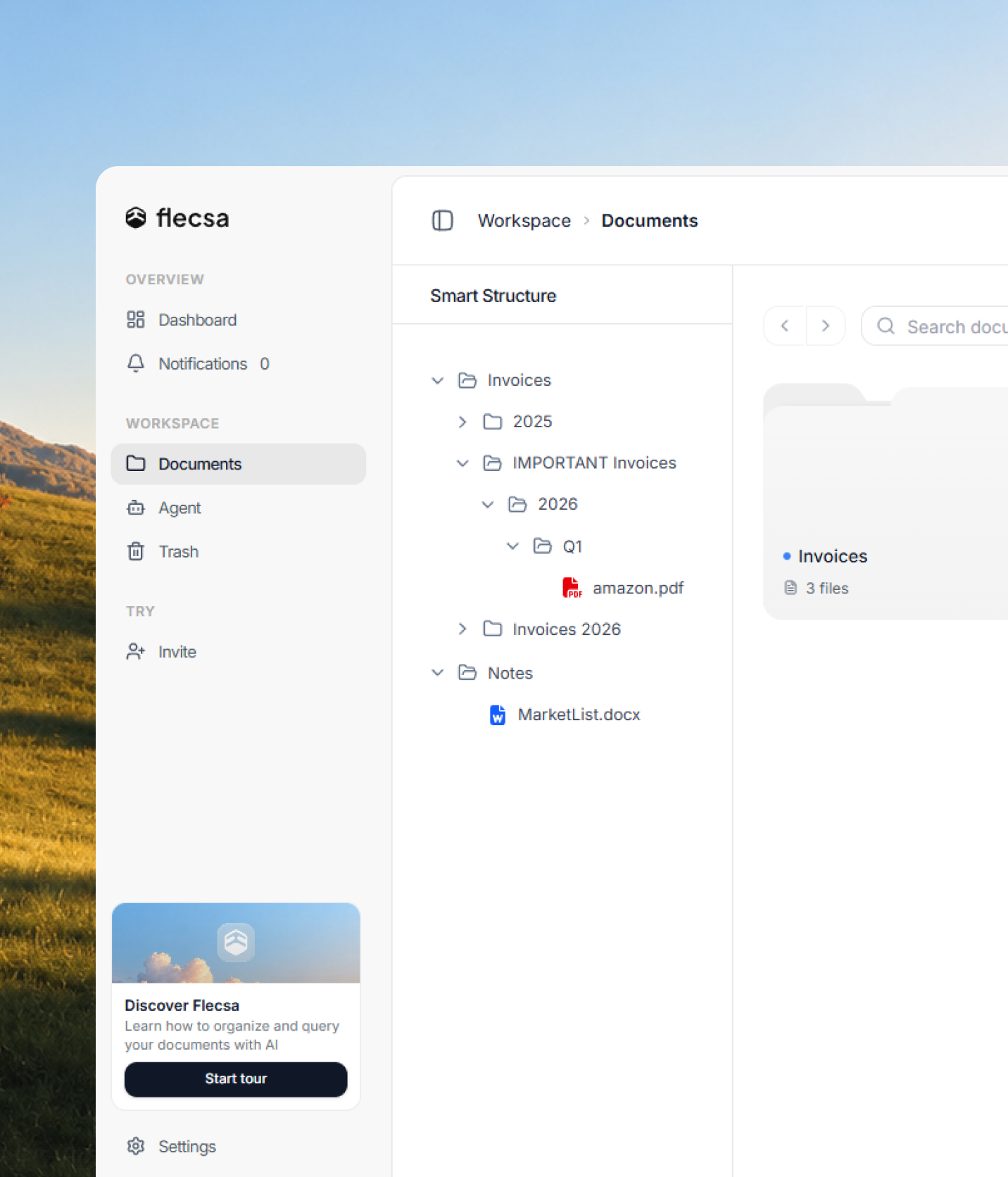Open the Agent sidebar item
Screen dimensions: 1008x1177
(238, 508)
